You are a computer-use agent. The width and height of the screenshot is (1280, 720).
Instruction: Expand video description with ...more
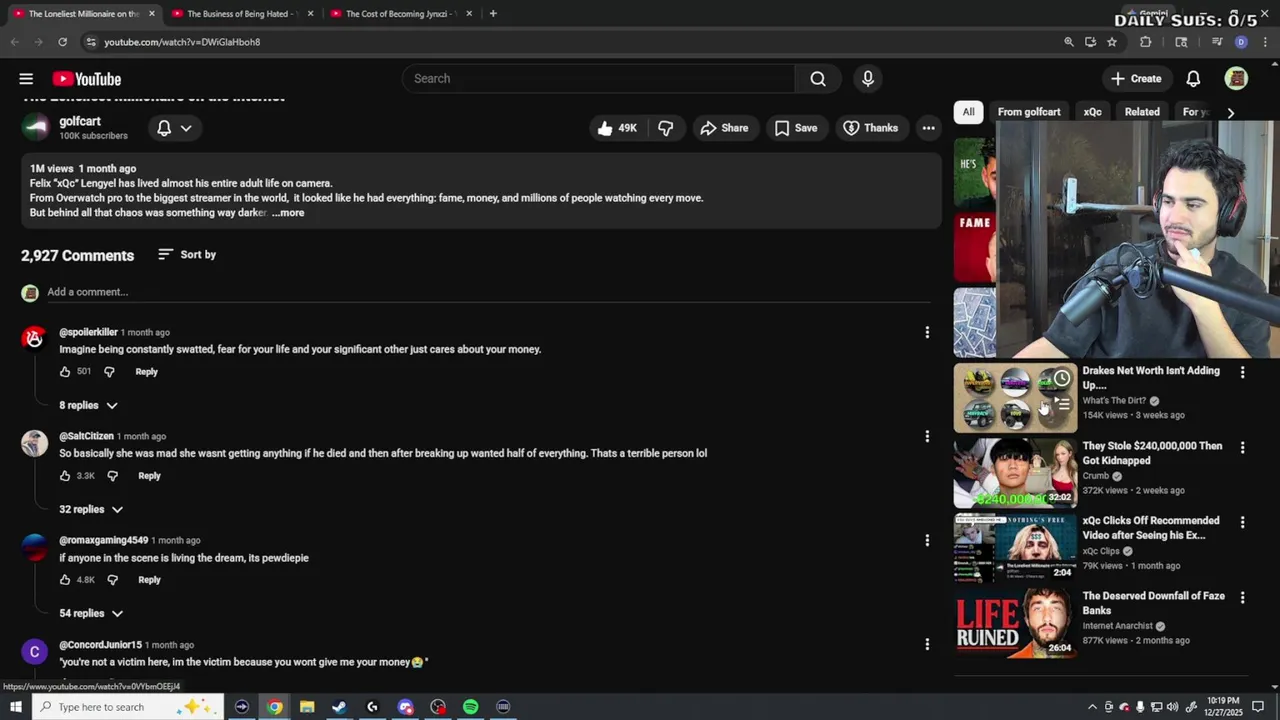pos(288,213)
